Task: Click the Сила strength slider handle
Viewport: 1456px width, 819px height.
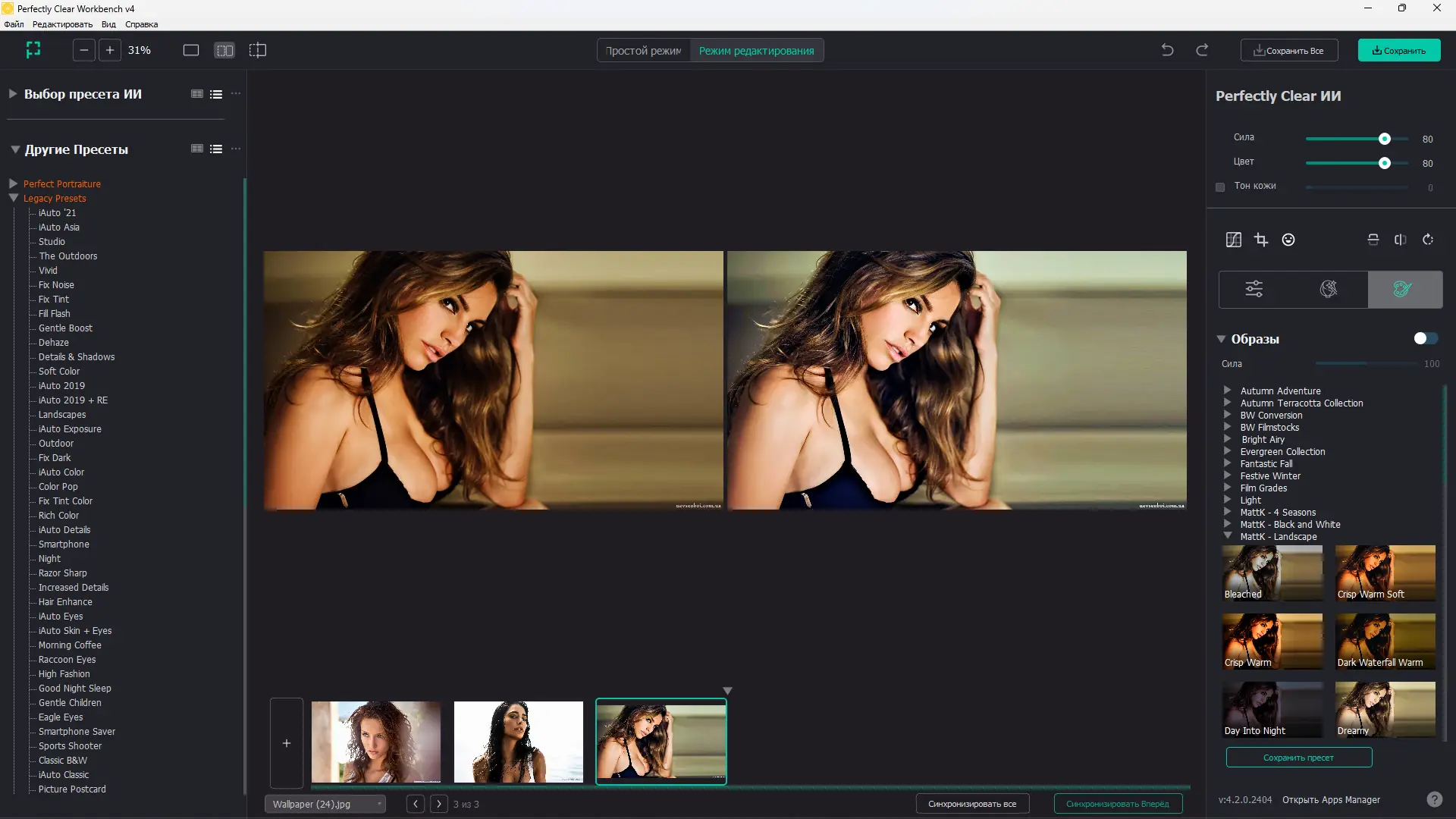Action: [x=1385, y=139]
